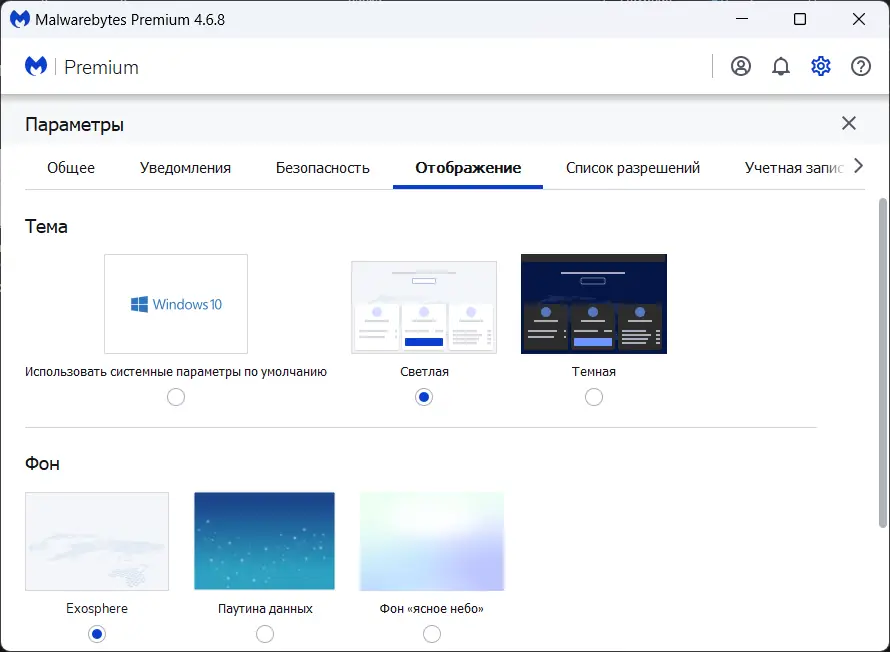Click the Темная theme label
The height and width of the screenshot is (652, 890).
point(594,372)
